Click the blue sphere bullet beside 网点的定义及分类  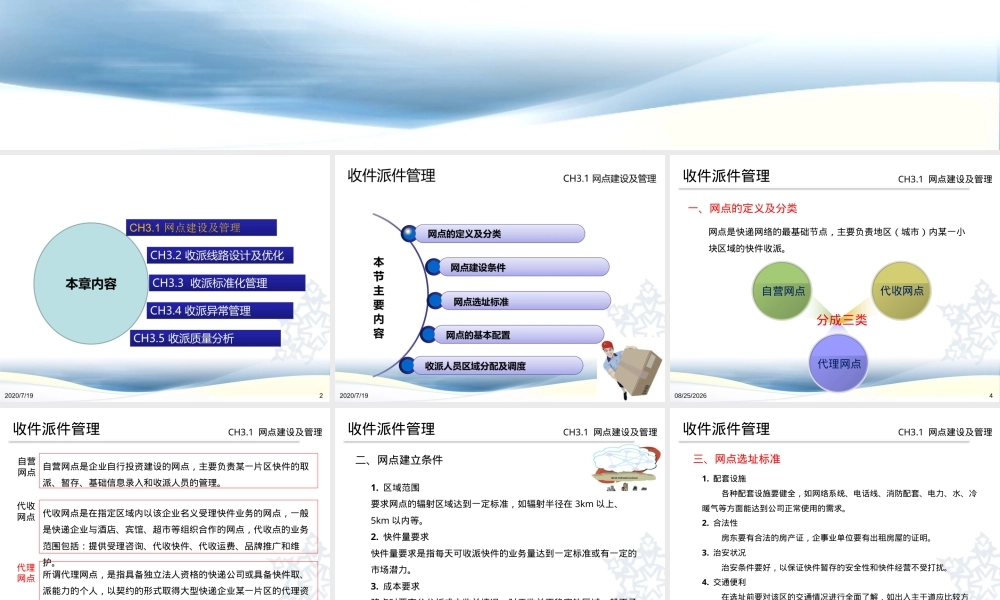pos(409,233)
